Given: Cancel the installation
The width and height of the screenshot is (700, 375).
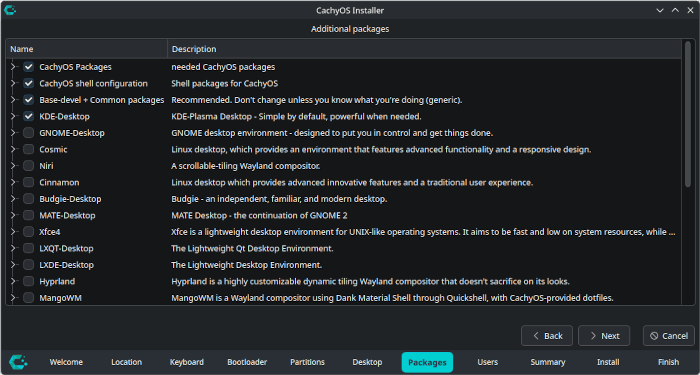Looking at the screenshot, I should point(669,336).
